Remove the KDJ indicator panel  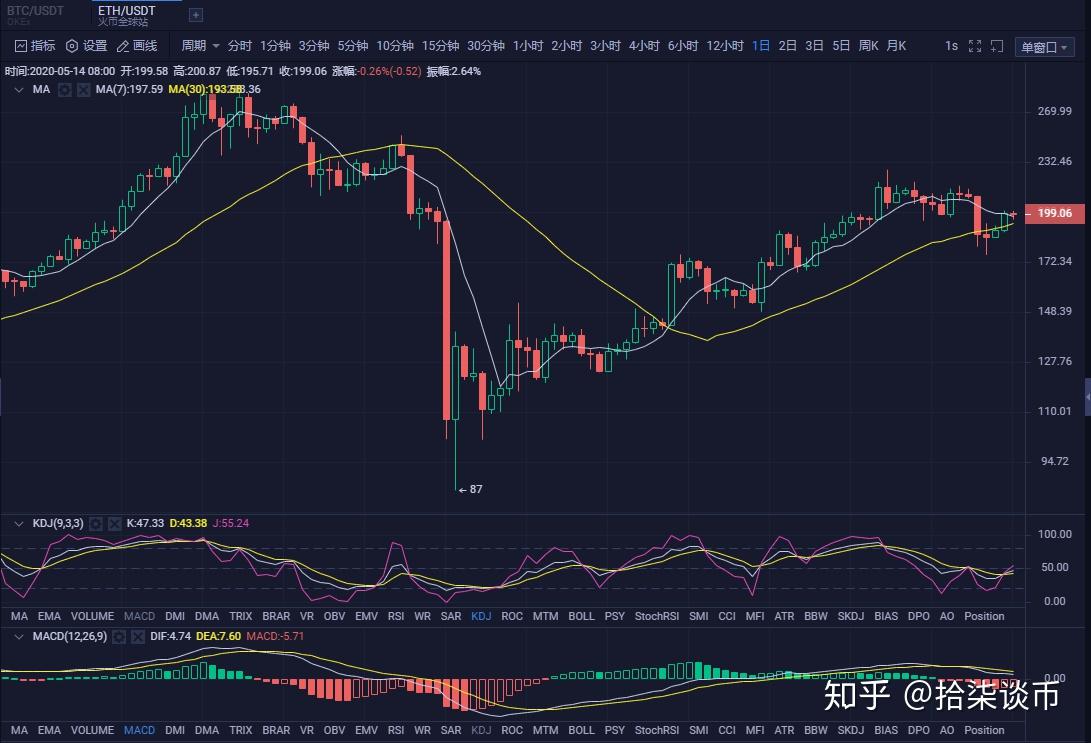pos(115,523)
